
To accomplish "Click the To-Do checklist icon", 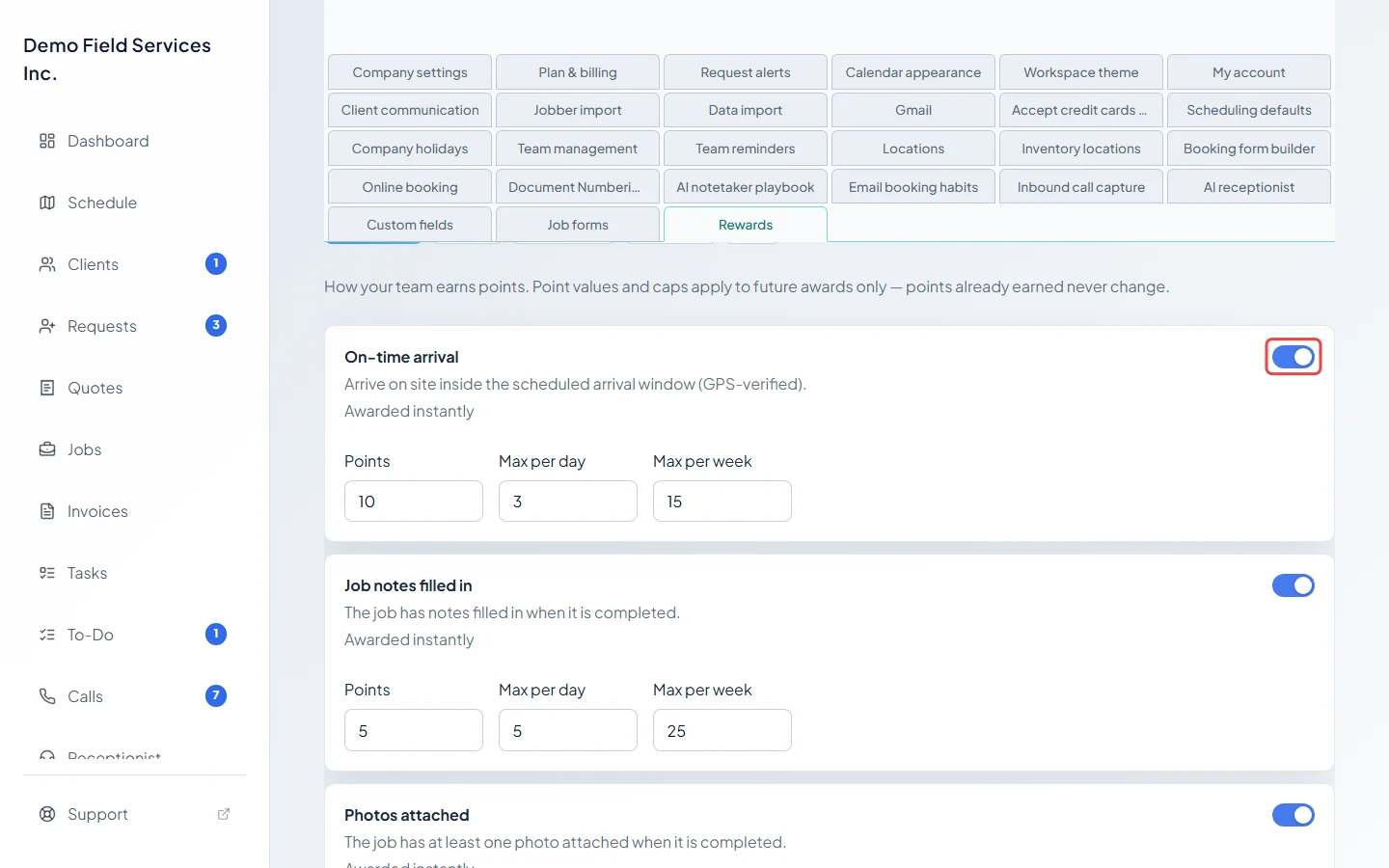I will (x=47, y=635).
